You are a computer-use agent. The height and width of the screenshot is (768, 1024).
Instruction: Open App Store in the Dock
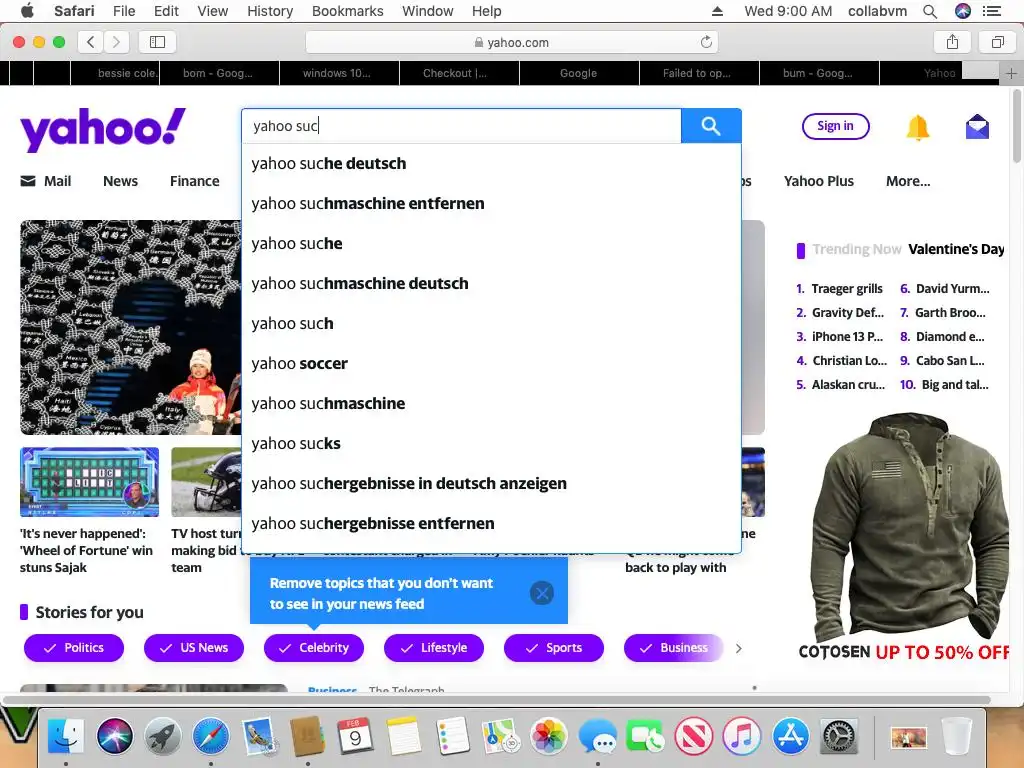pos(790,736)
